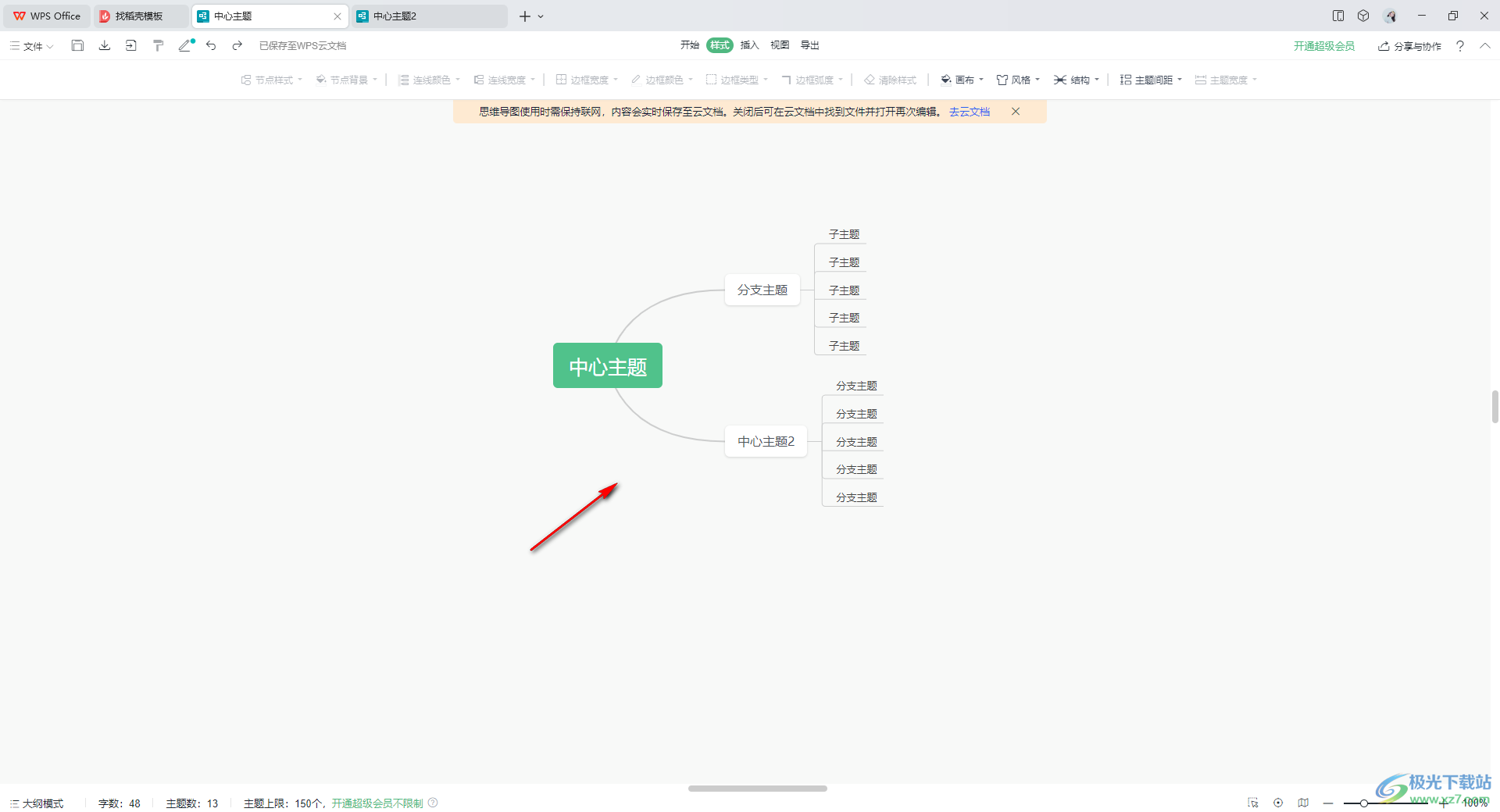Click the pen edit icon
Screen dimensions: 1500x812
(x=185, y=45)
